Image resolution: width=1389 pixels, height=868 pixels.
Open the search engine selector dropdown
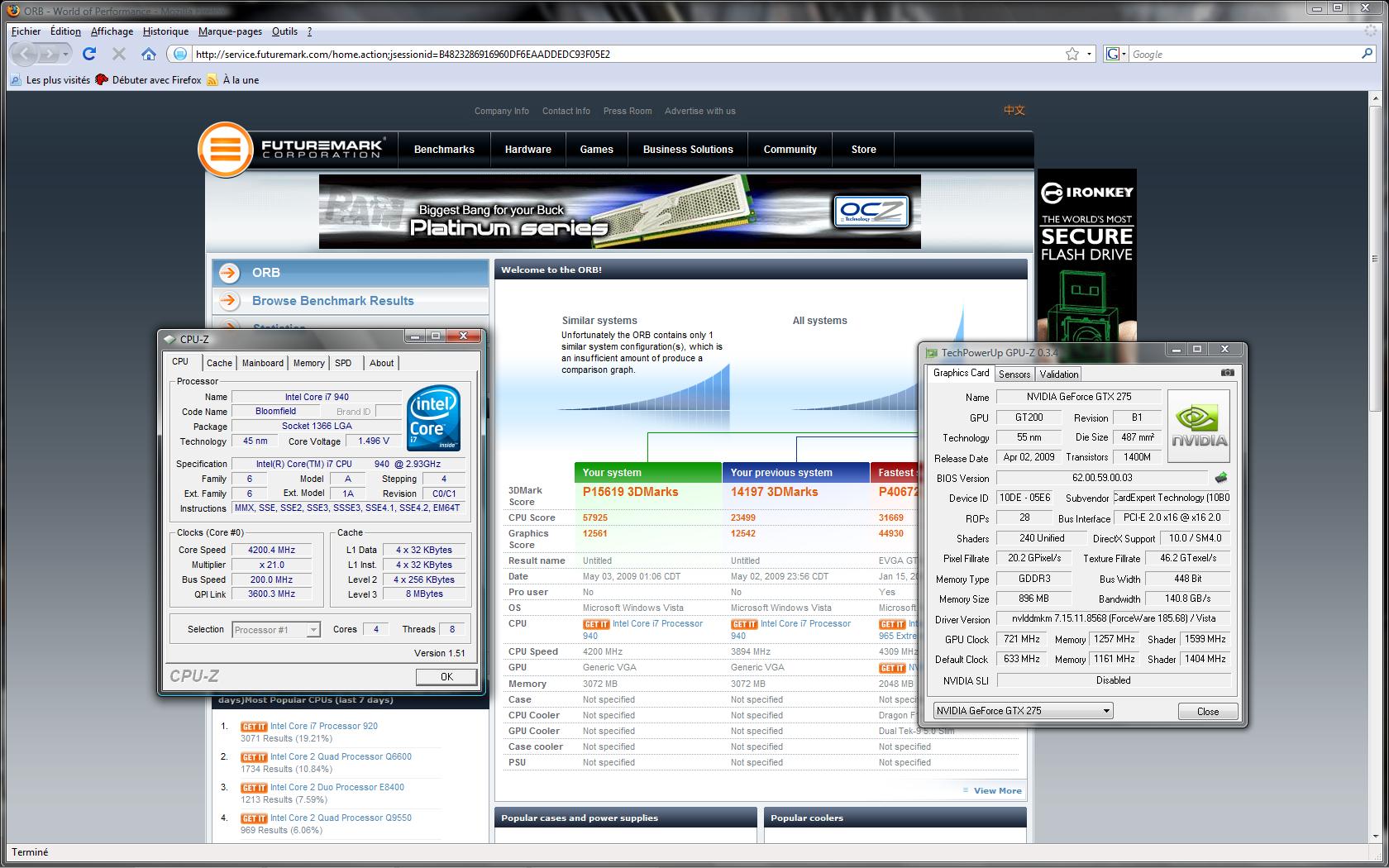point(1124,54)
